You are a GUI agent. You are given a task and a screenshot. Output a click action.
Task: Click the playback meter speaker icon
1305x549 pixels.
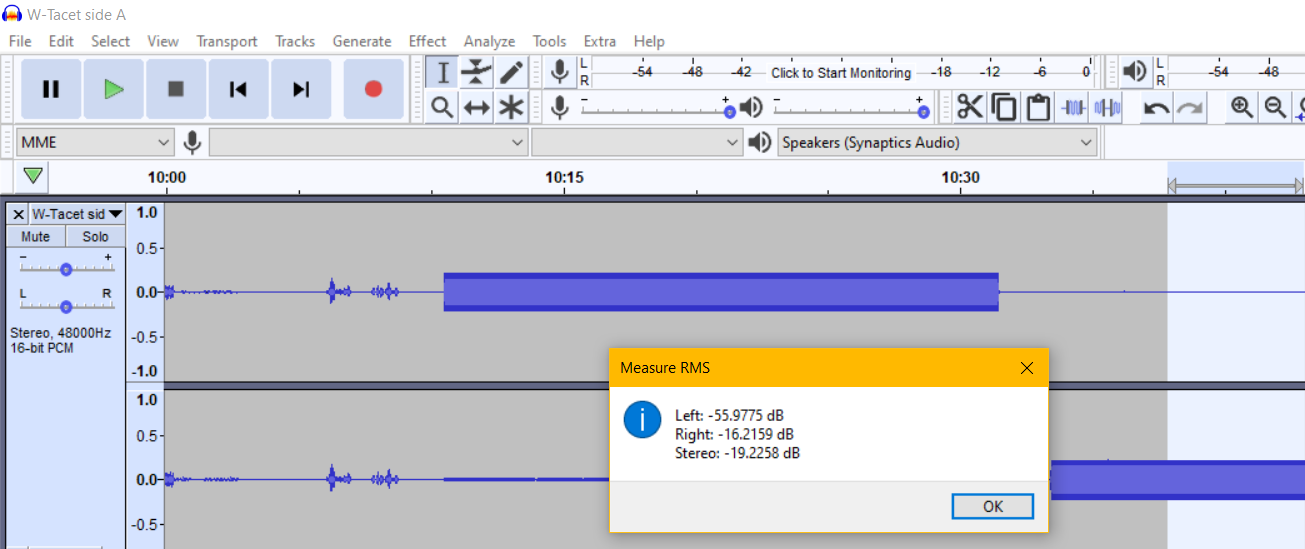[x=1135, y=72]
